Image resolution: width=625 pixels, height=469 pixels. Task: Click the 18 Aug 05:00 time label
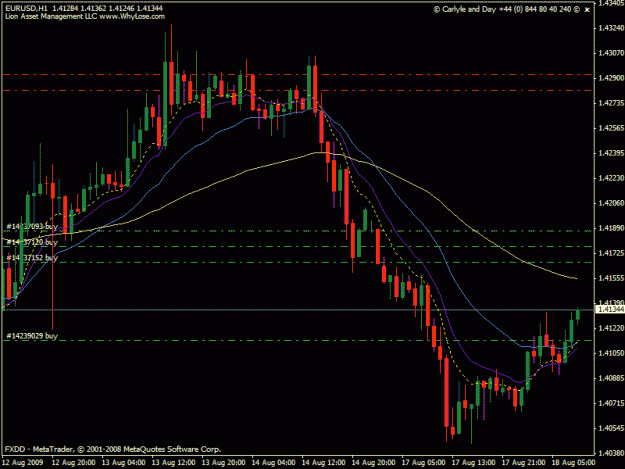point(574,463)
